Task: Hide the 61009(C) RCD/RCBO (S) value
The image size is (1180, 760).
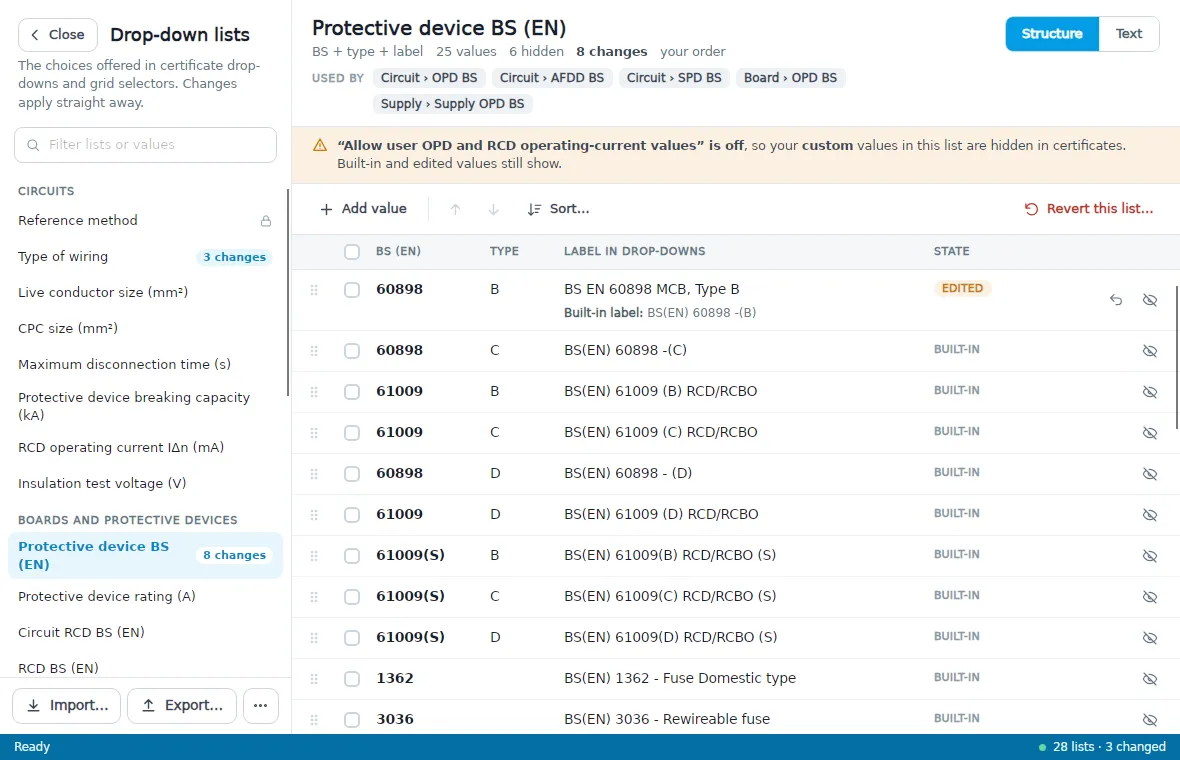Action: click(x=1150, y=597)
